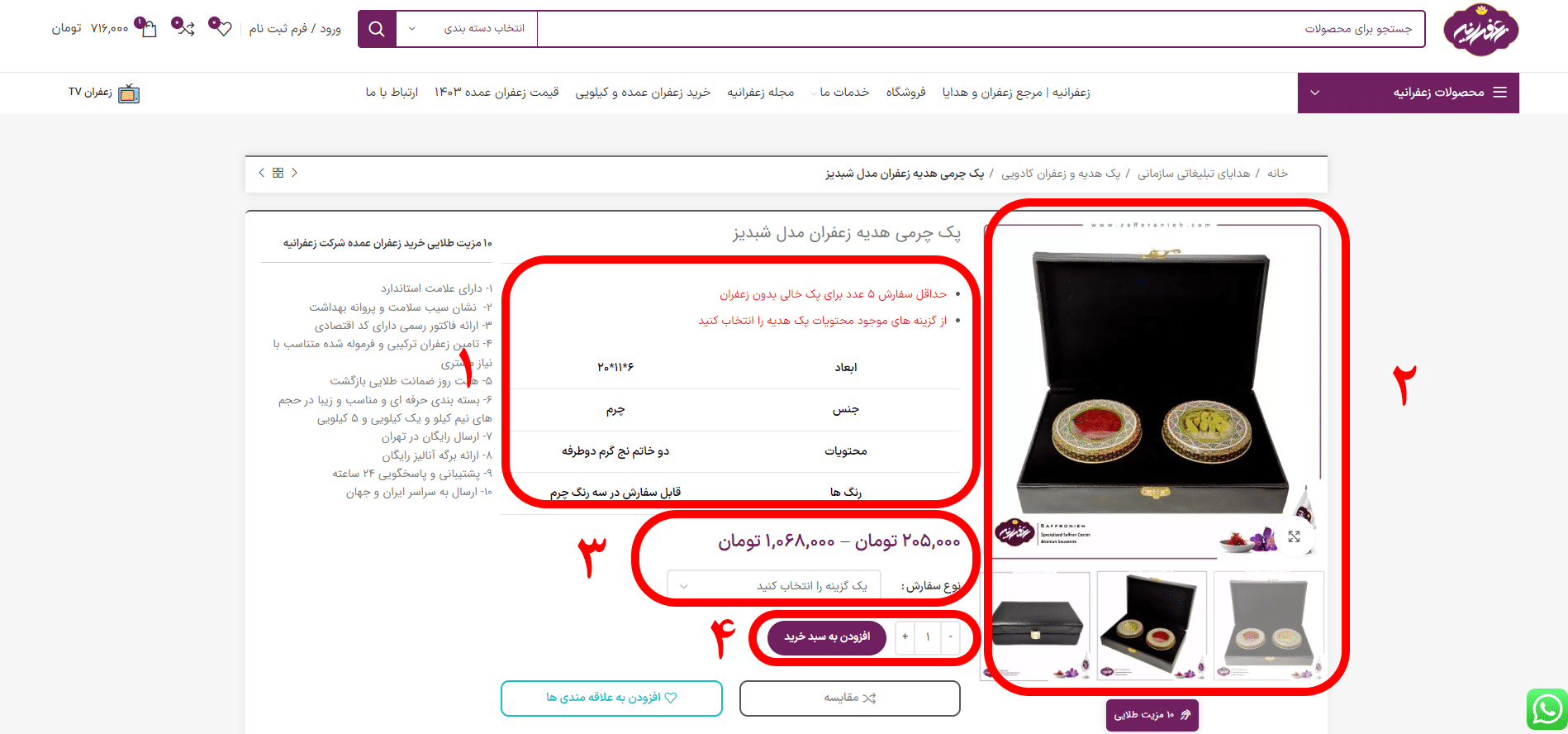Open زعفران TV icon link
The image size is (1568, 734).
coord(104,93)
